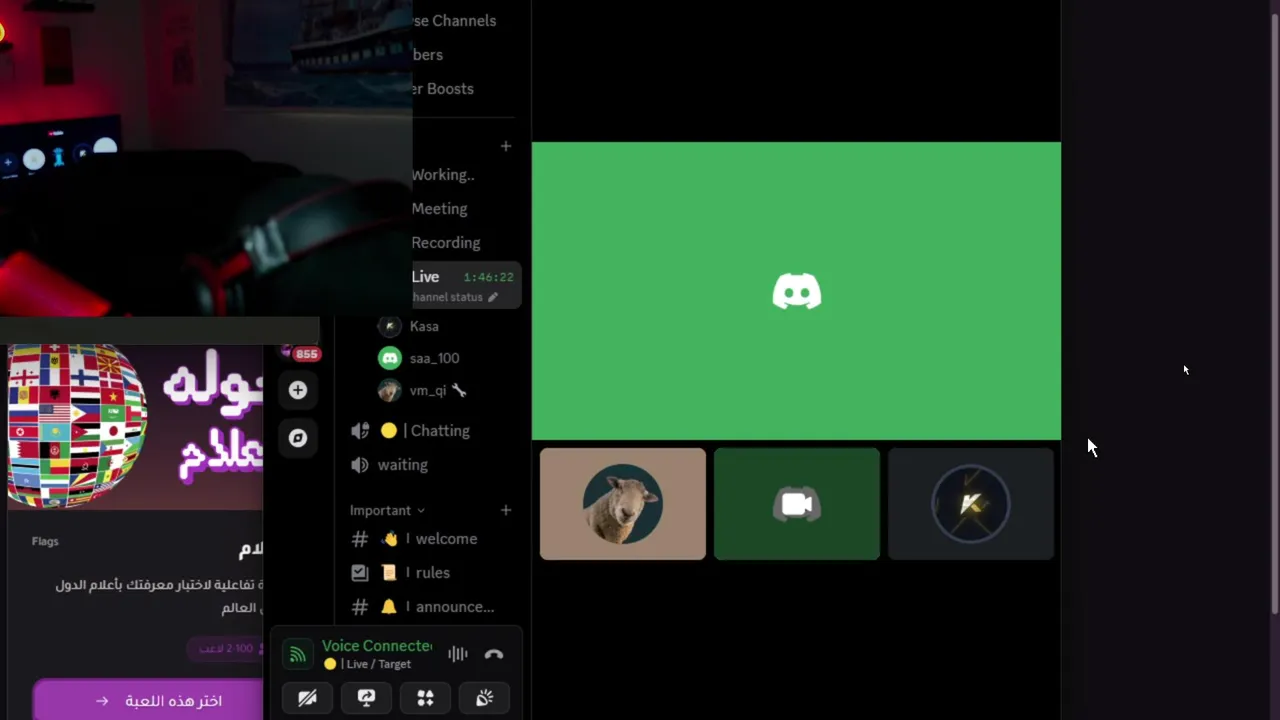Open Discover servers compass icon
Image resolution: width=1280 pixels, height=720 pixels.
[298, 437]
